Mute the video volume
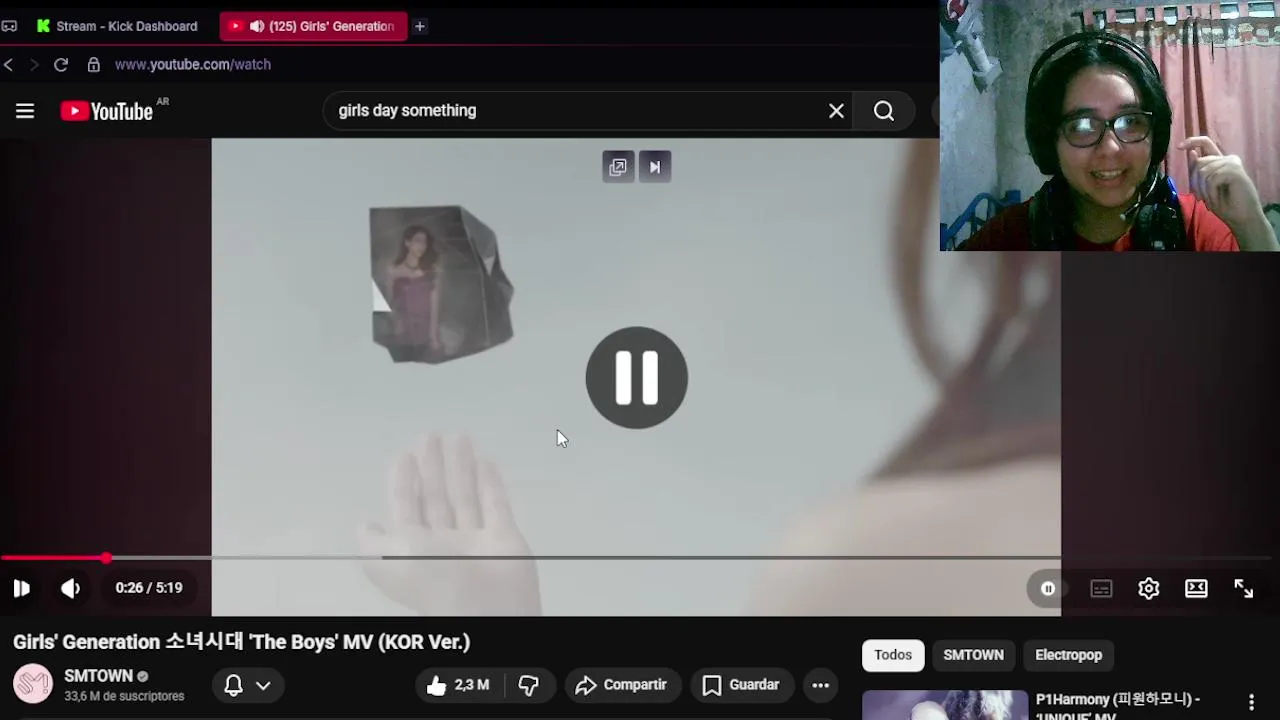The image size is (1280, 720). point(70,589)
